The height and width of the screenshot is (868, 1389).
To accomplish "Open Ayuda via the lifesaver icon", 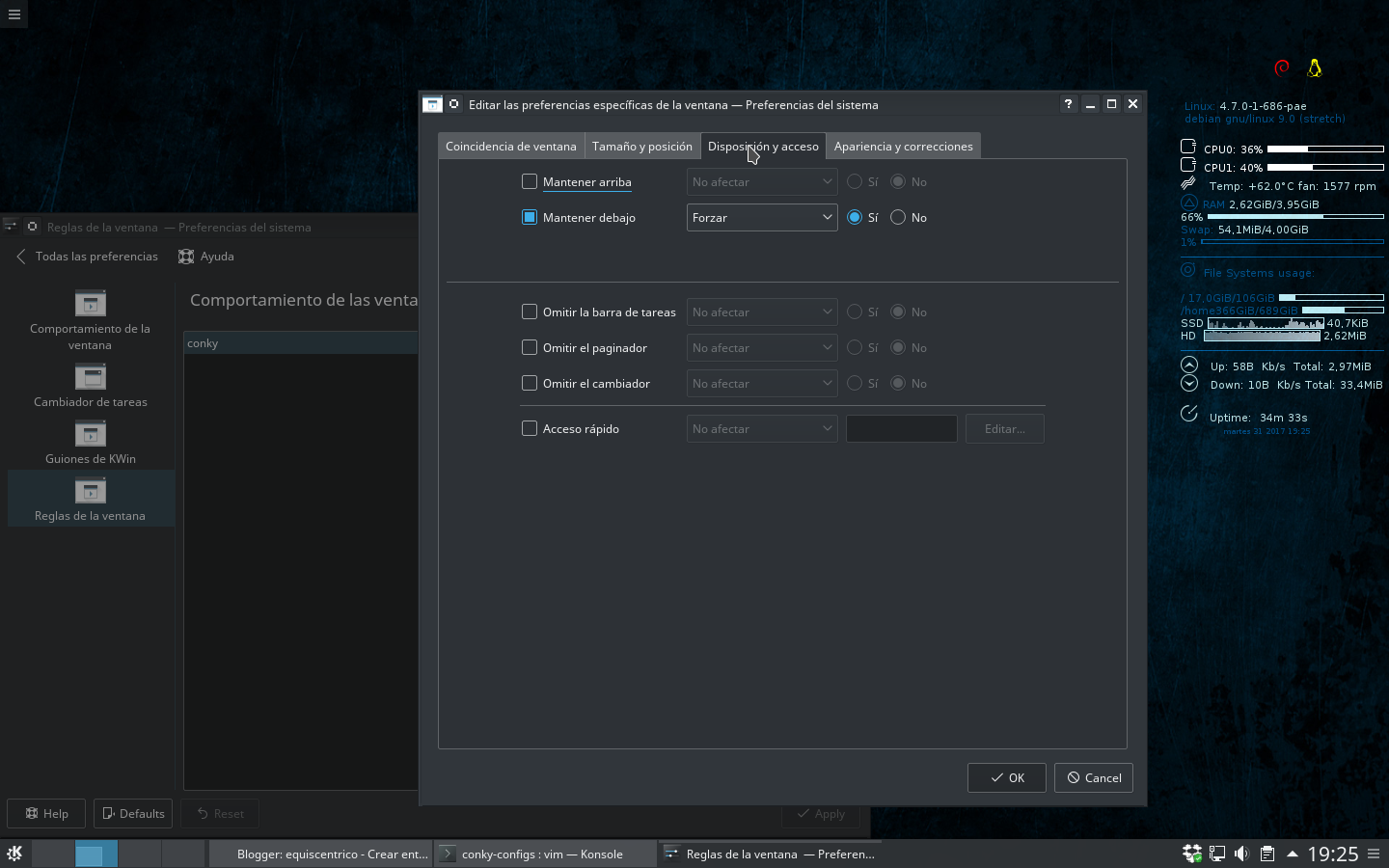I will (x=185, y=256).
